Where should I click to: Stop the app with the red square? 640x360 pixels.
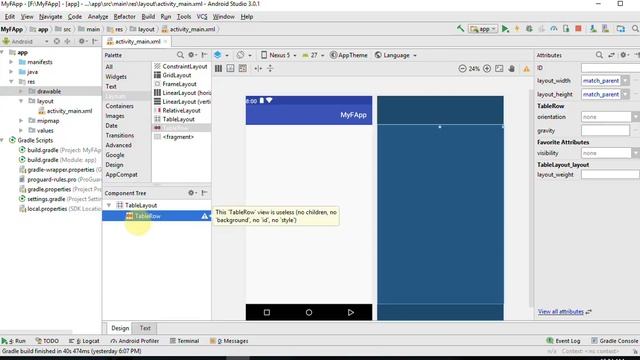pos(578,29)
